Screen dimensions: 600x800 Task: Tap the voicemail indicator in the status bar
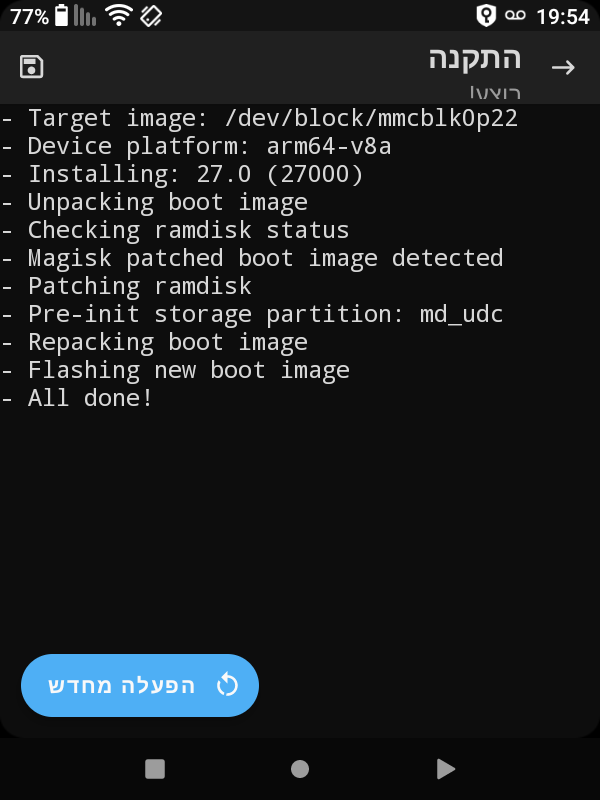pos(515,16)
